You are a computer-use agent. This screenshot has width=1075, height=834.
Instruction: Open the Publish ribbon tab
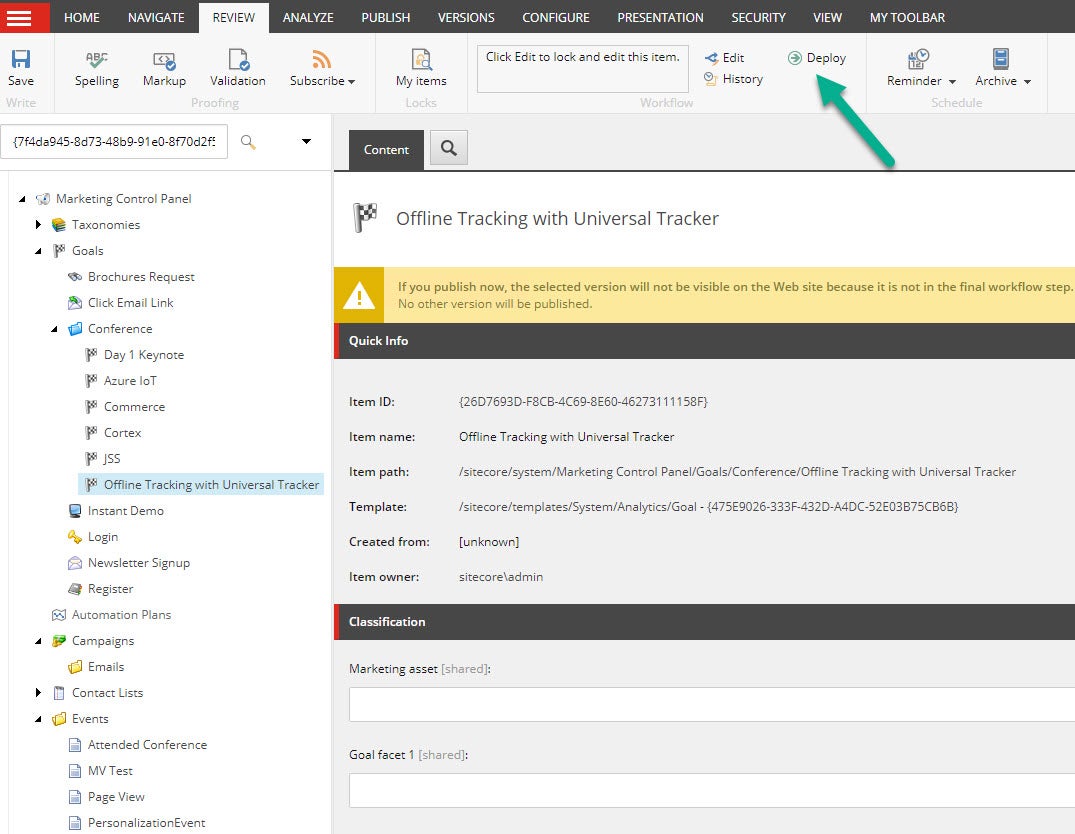pos(385,17)
